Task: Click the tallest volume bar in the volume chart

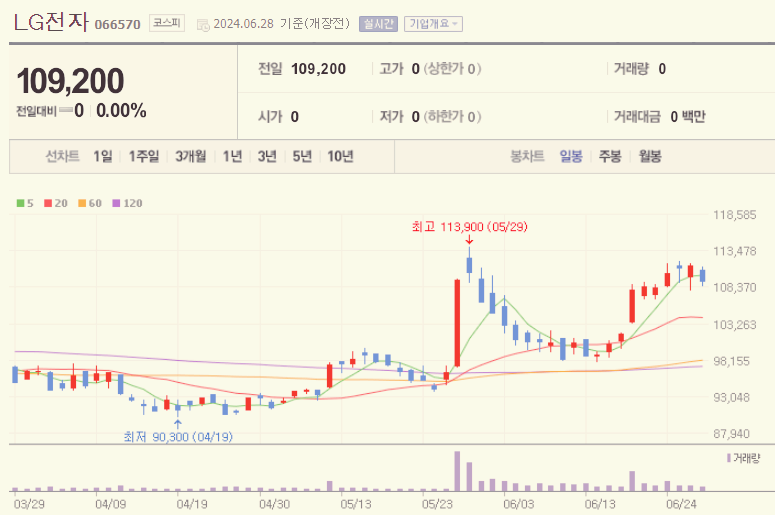Action: tap(457, 471)
